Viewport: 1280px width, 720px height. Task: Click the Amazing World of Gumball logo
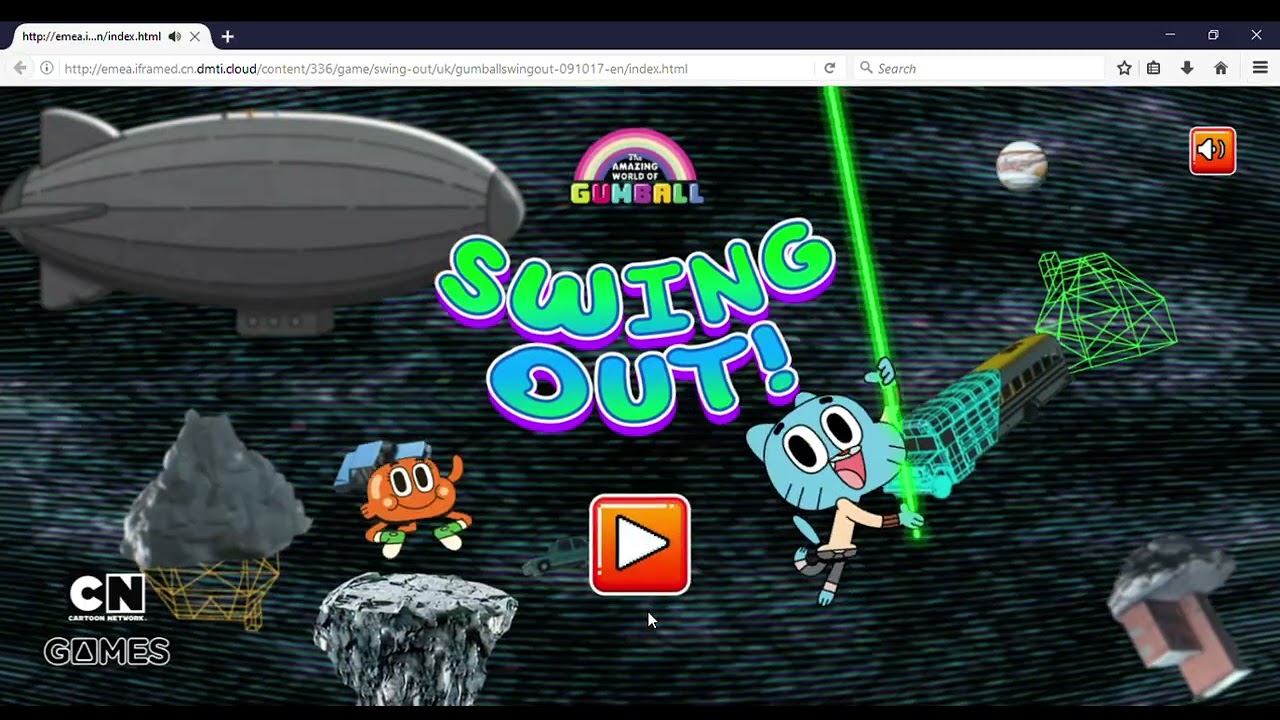(x=637, y=167)
